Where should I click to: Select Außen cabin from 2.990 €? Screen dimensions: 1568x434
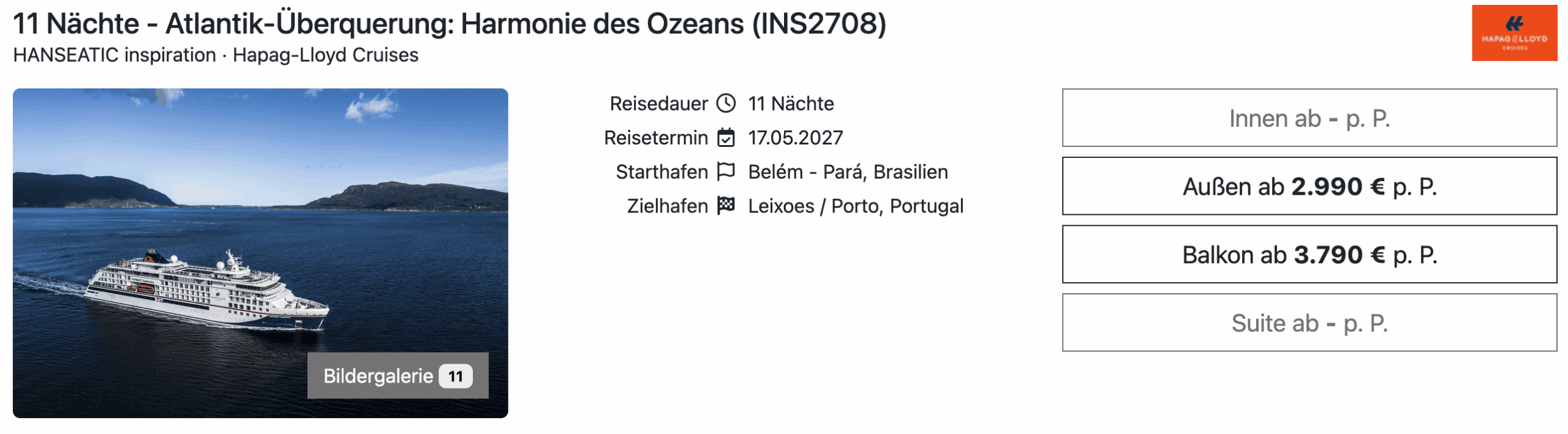[1309, 186]
